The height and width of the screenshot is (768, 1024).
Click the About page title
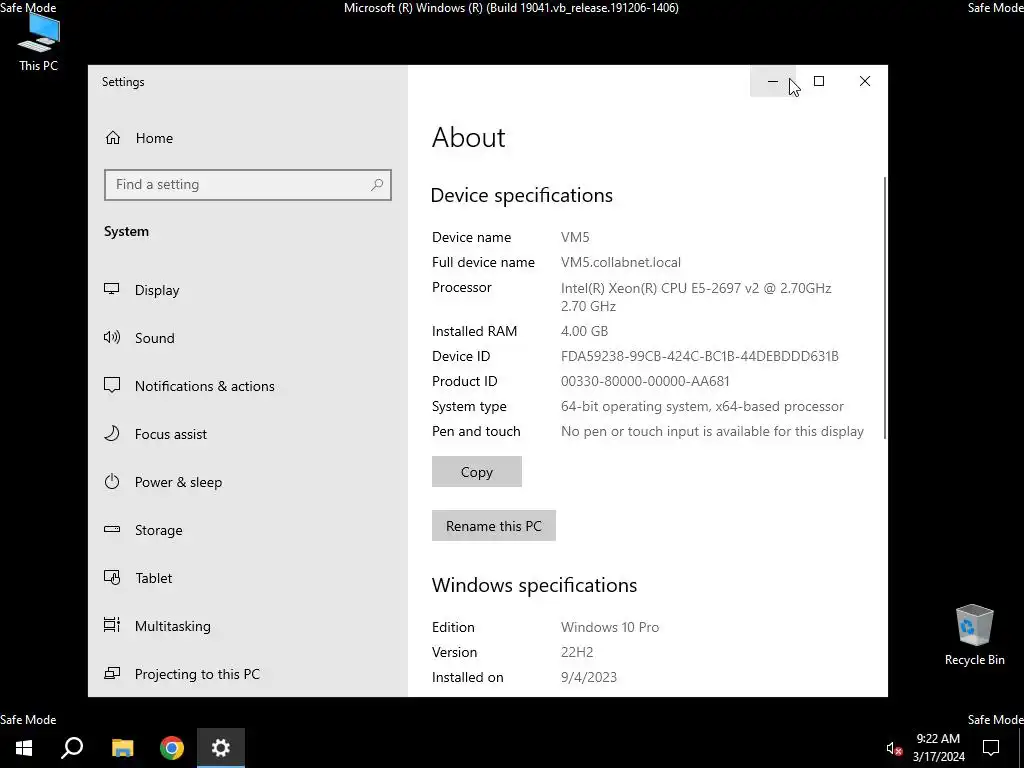pyautogui.click(x=468, y=137)
